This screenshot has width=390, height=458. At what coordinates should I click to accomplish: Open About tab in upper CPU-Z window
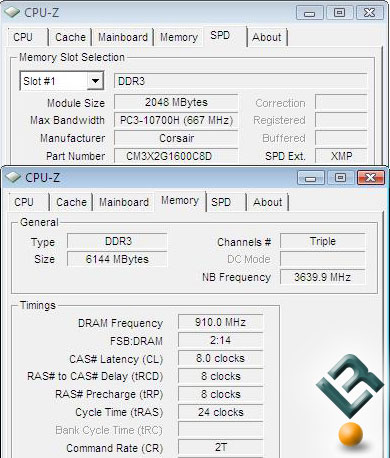[x=267, y=37]
